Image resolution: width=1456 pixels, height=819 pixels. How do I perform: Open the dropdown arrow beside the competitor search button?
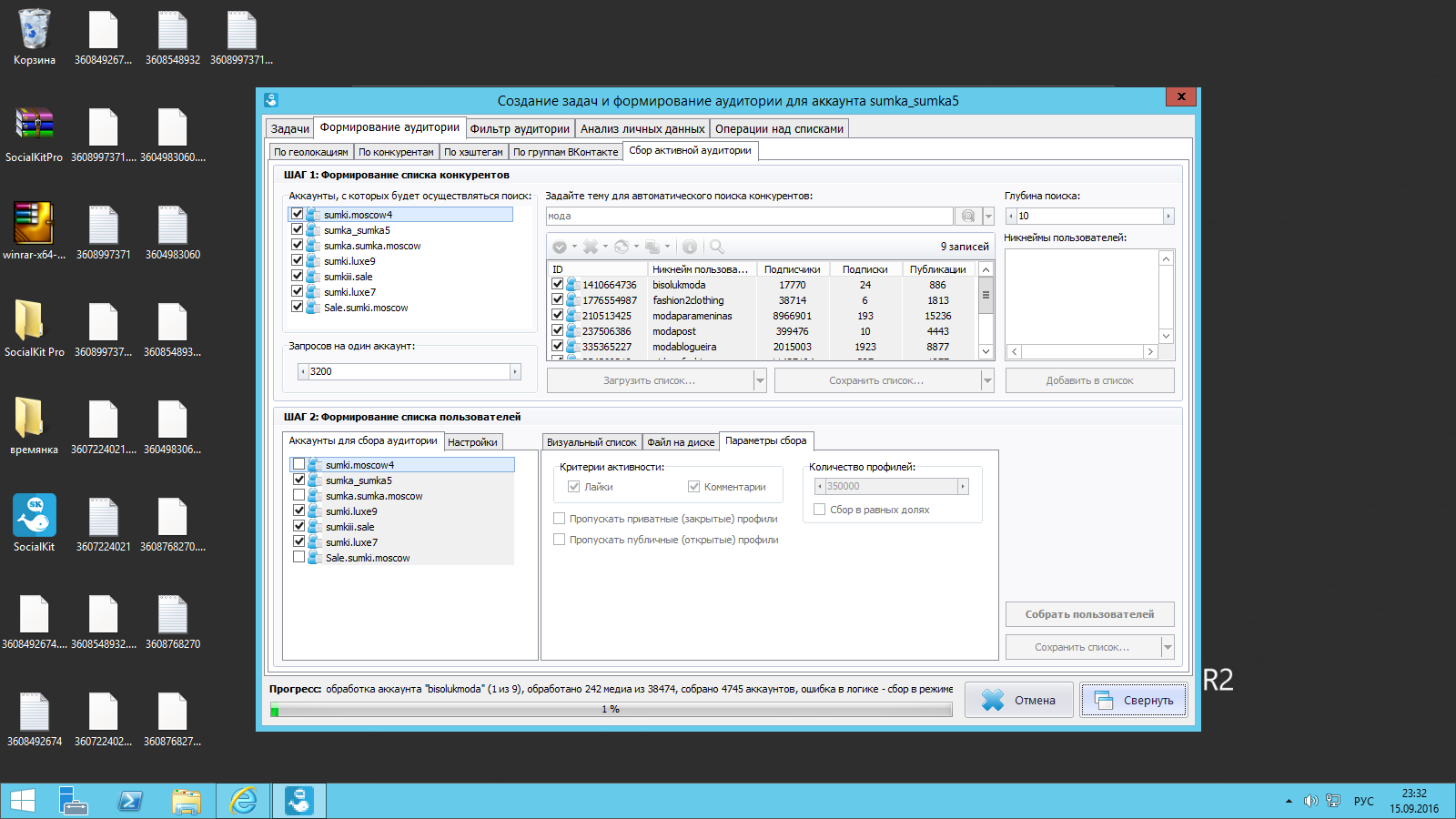pos(988,216)
